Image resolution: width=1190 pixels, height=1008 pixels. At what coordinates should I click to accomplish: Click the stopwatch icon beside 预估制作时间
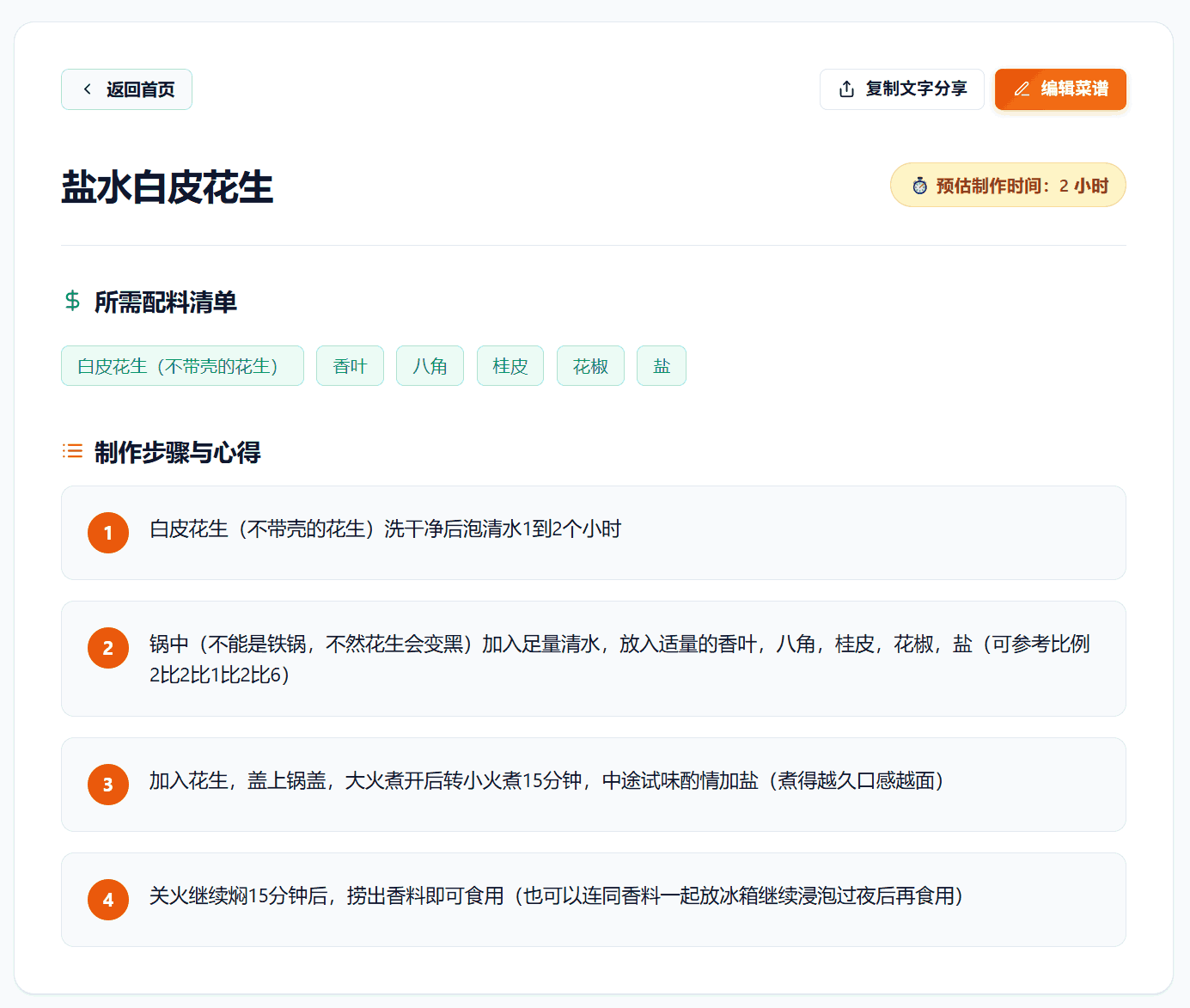click(x=919, y=186)
